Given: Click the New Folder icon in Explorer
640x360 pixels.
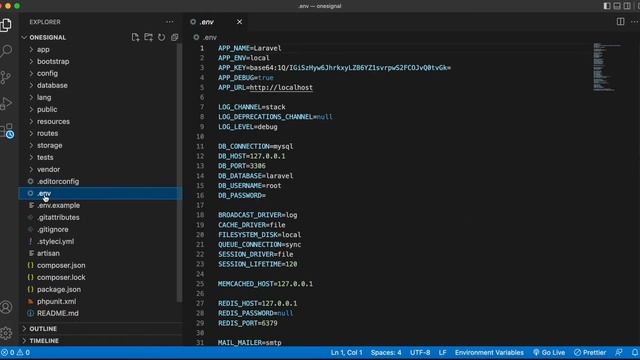Looking at the screenshot, I should 149,37.
